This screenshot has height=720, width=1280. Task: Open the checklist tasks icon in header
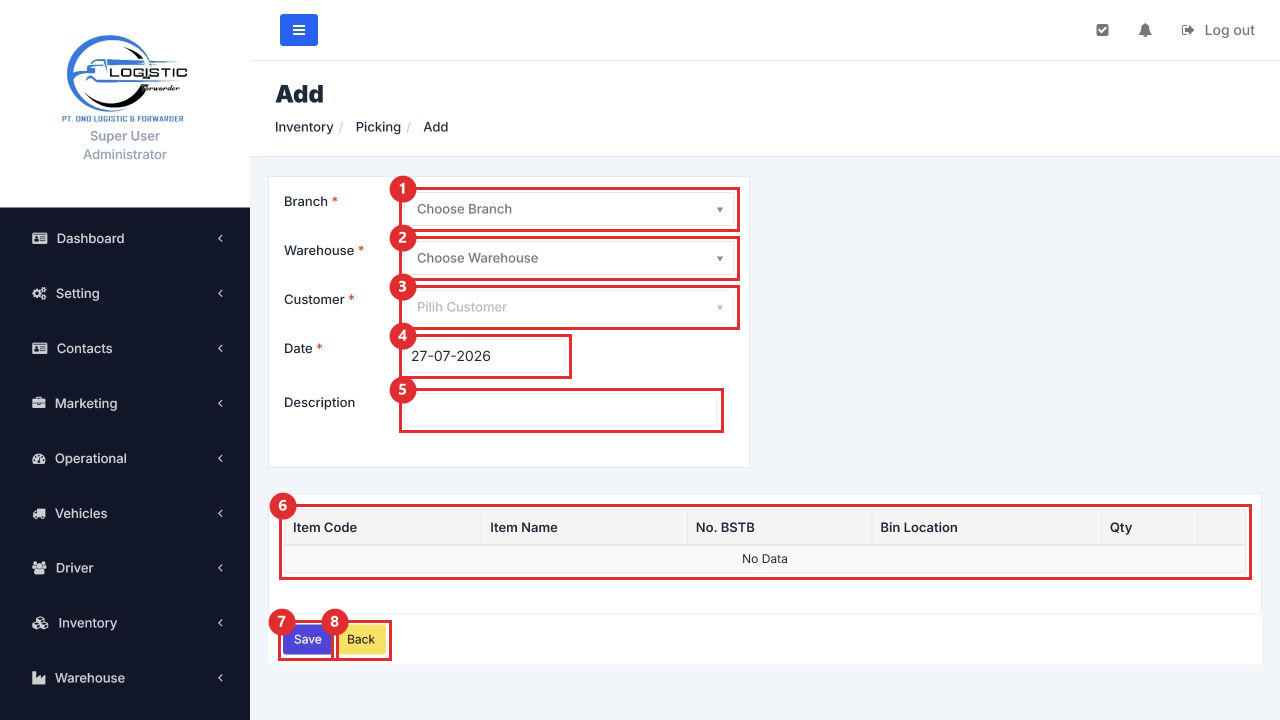point(1102,30)
